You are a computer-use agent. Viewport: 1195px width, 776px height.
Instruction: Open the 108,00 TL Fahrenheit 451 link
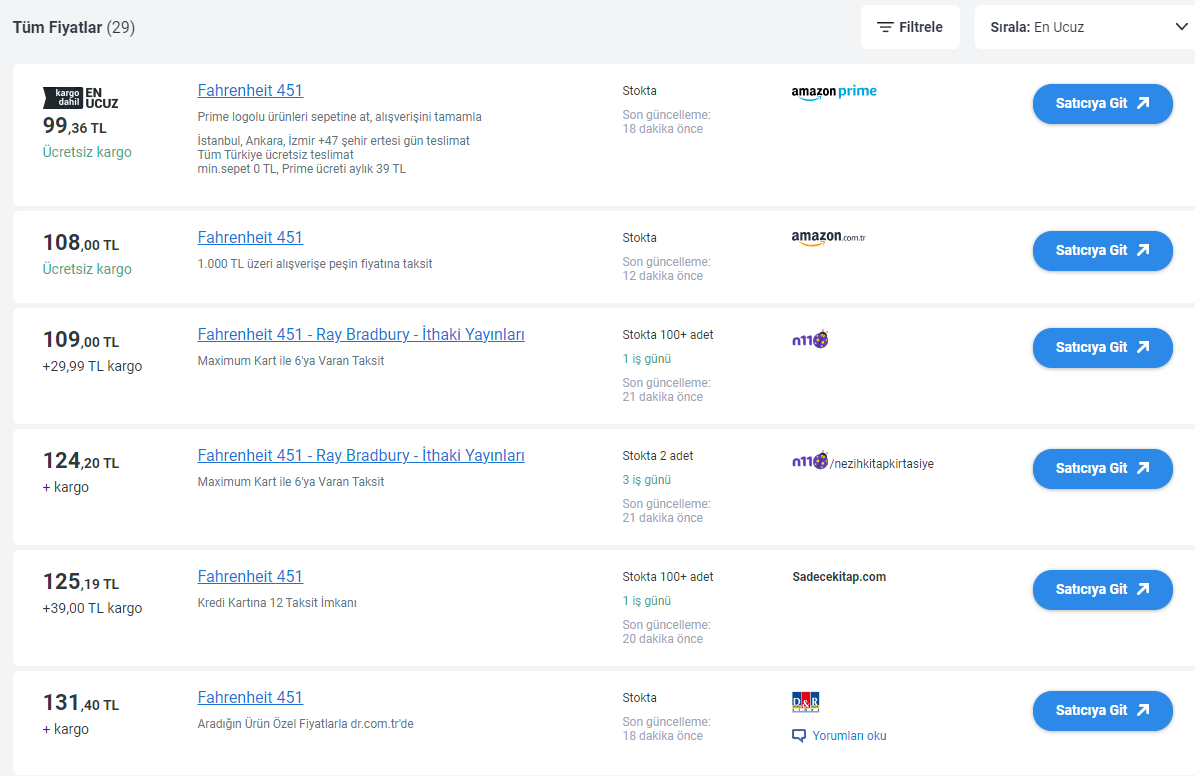[250, 238]
